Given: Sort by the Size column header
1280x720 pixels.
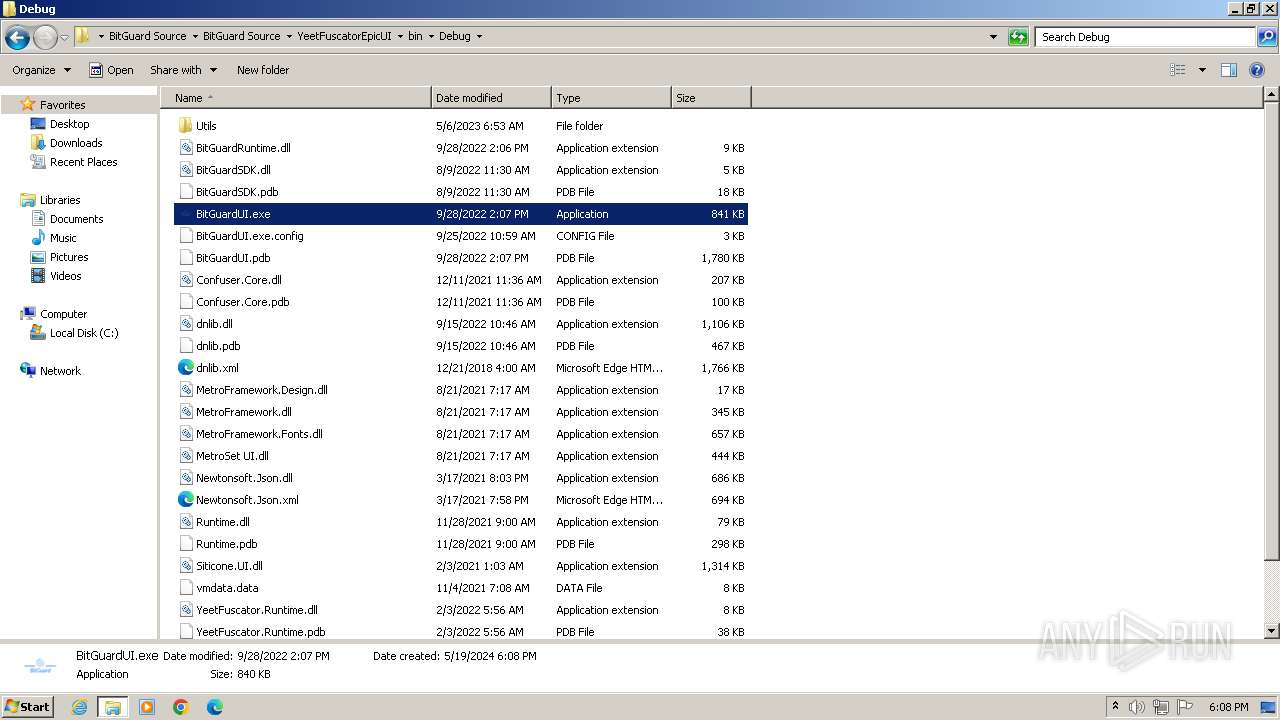Looking at the screenshot, I should click(x=711, y=98).
